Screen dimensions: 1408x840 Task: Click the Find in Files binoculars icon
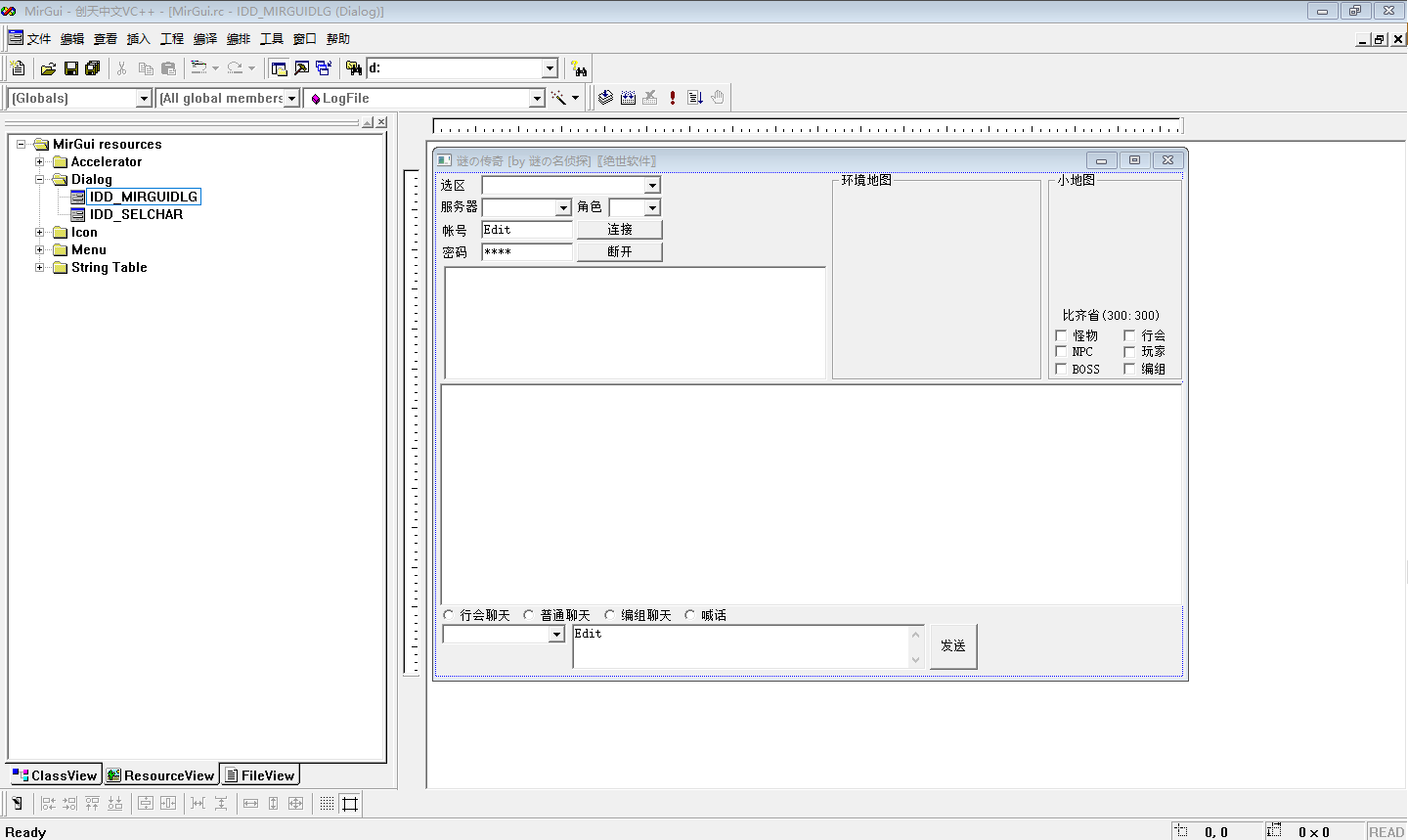click(x=354, y=68)
